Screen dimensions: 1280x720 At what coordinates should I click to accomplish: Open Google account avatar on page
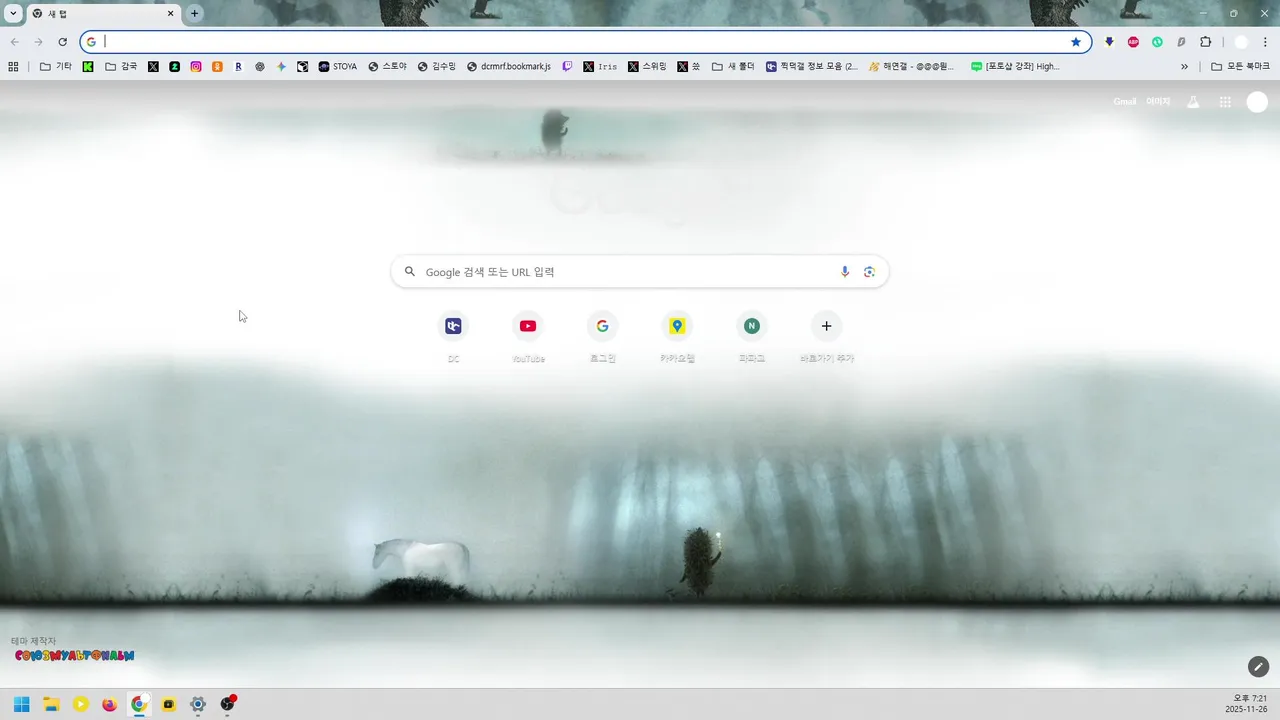pyautogui.click(x=1257, y=101)
